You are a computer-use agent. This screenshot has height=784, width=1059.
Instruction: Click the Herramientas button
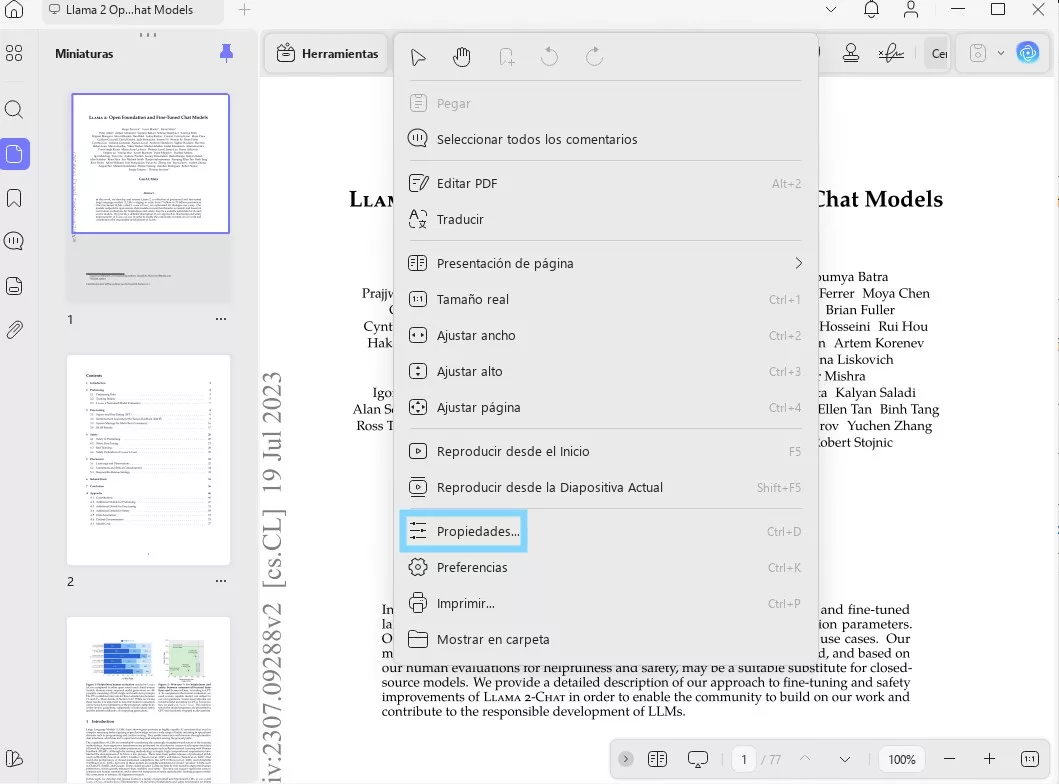point(327,53)
